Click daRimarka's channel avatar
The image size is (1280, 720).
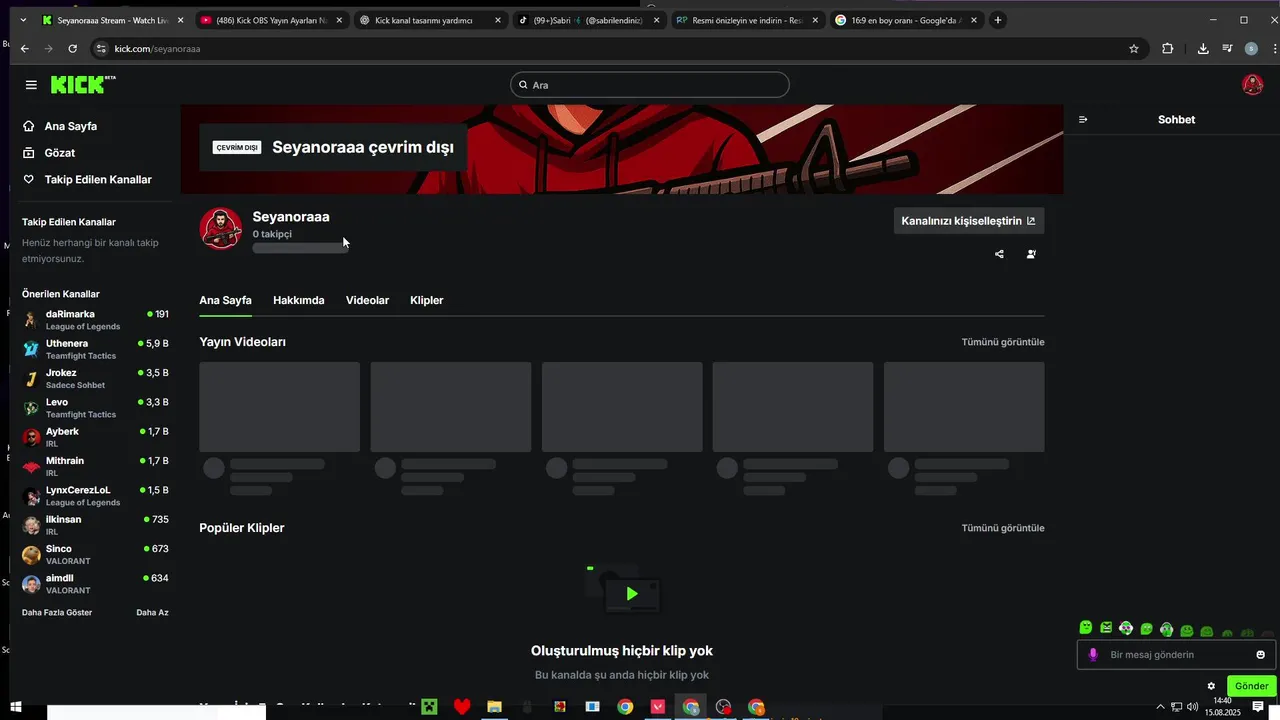click(31, 320)
